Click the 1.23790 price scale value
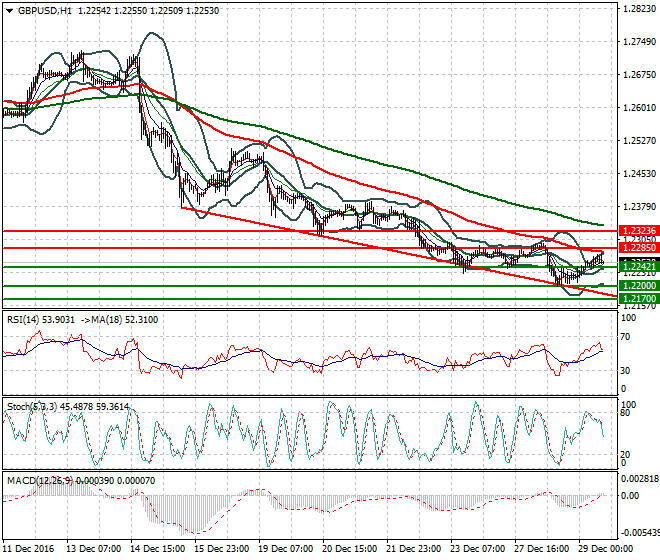Screen dimensions: 660x560 [x=639, y=206]
